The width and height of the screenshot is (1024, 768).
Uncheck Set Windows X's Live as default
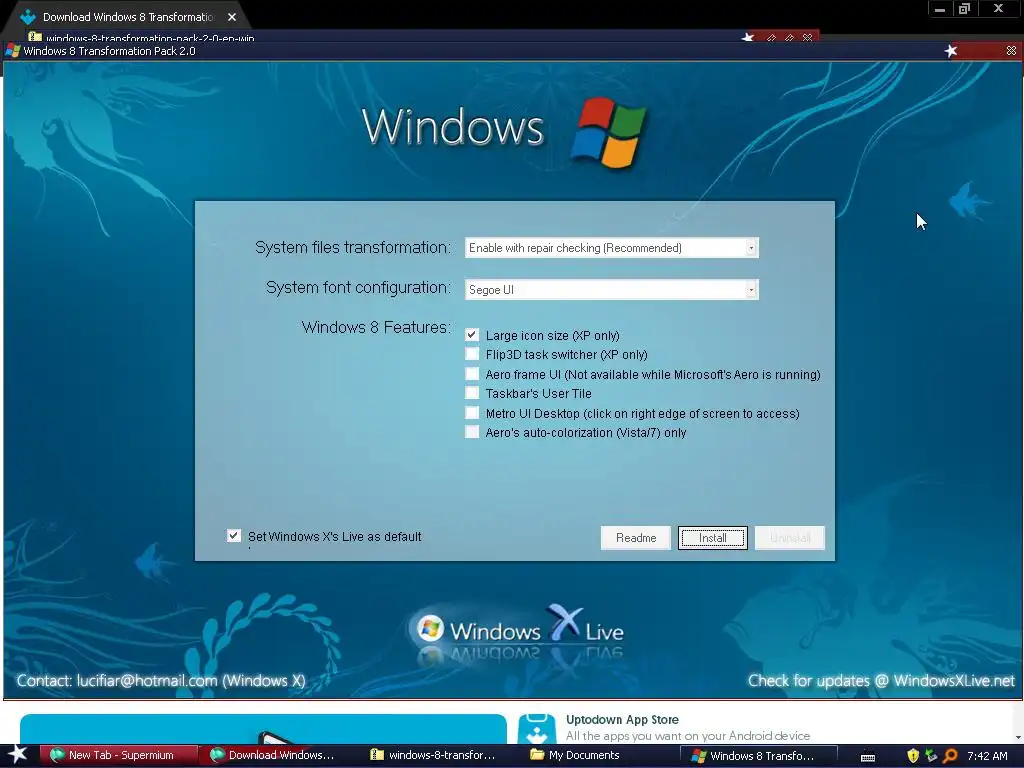(234, 536)
